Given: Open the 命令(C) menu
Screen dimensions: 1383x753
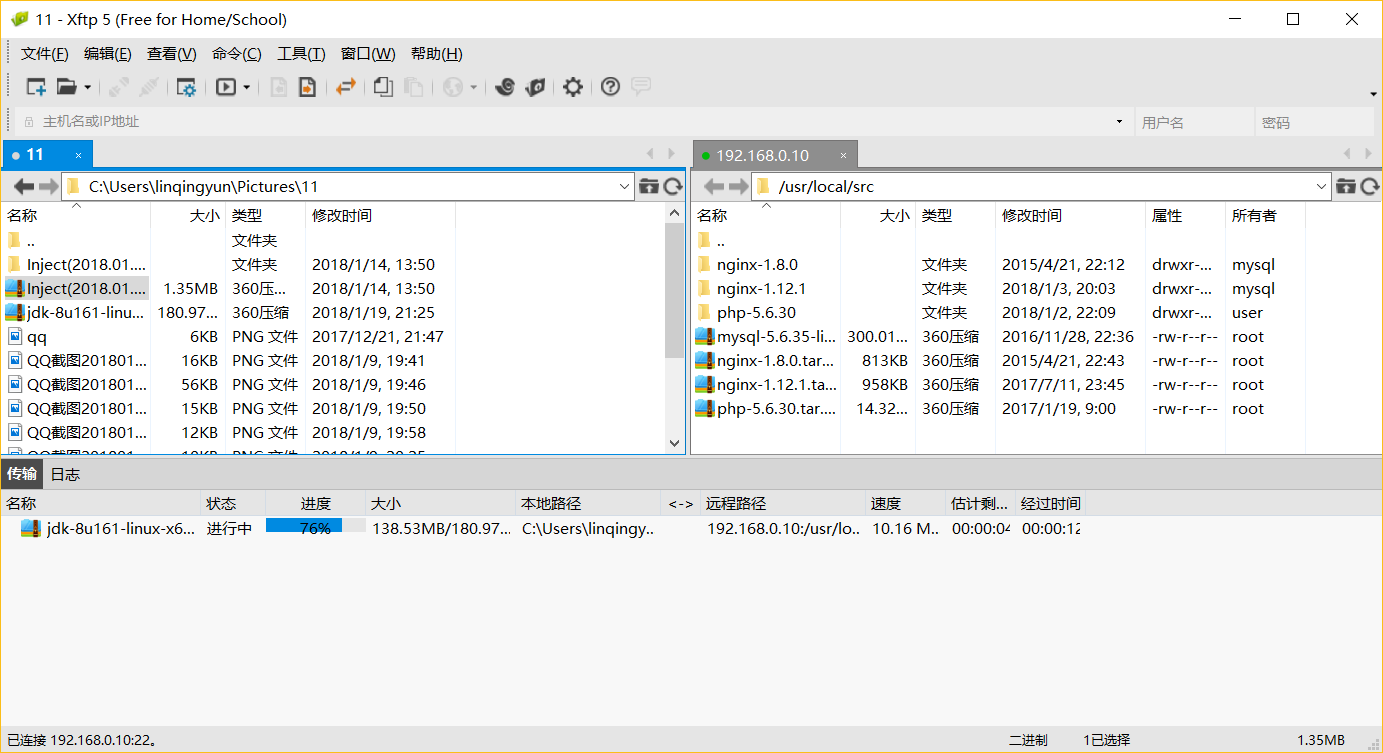Looking at the screenshot, I should [x=237, y=54].
